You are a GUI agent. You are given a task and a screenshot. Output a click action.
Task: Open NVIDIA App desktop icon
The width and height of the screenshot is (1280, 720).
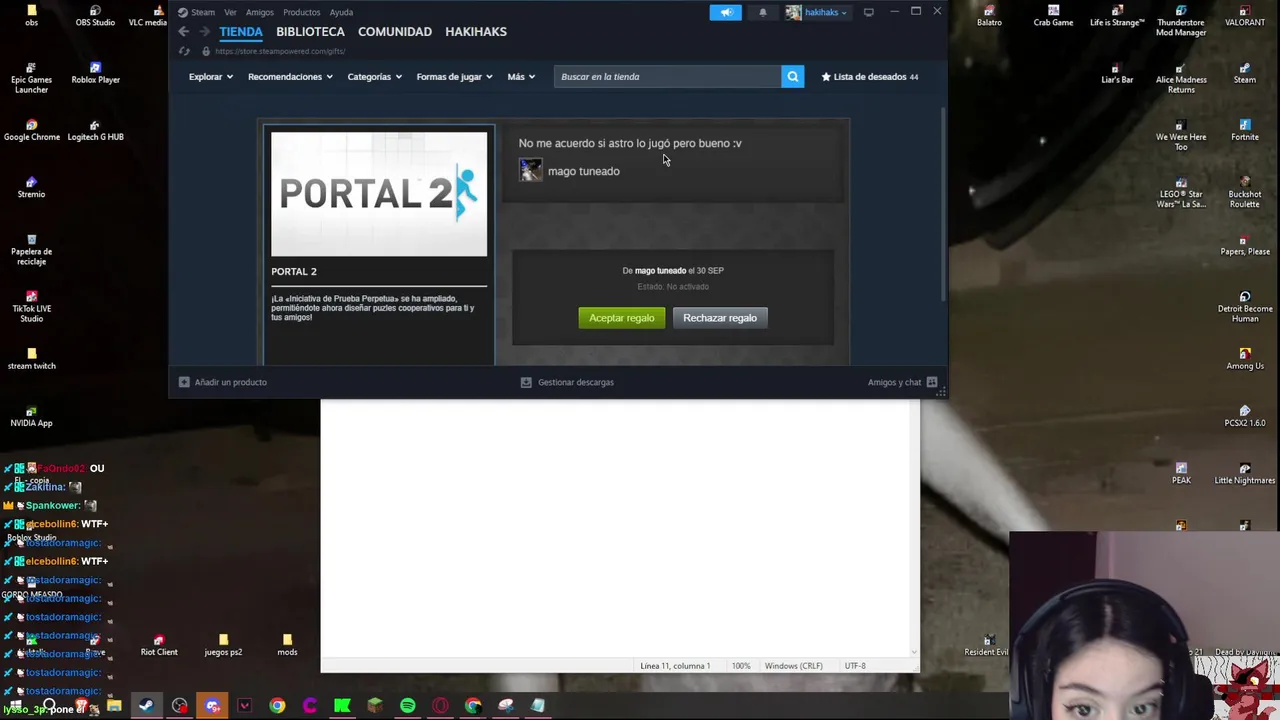point(31,416)
